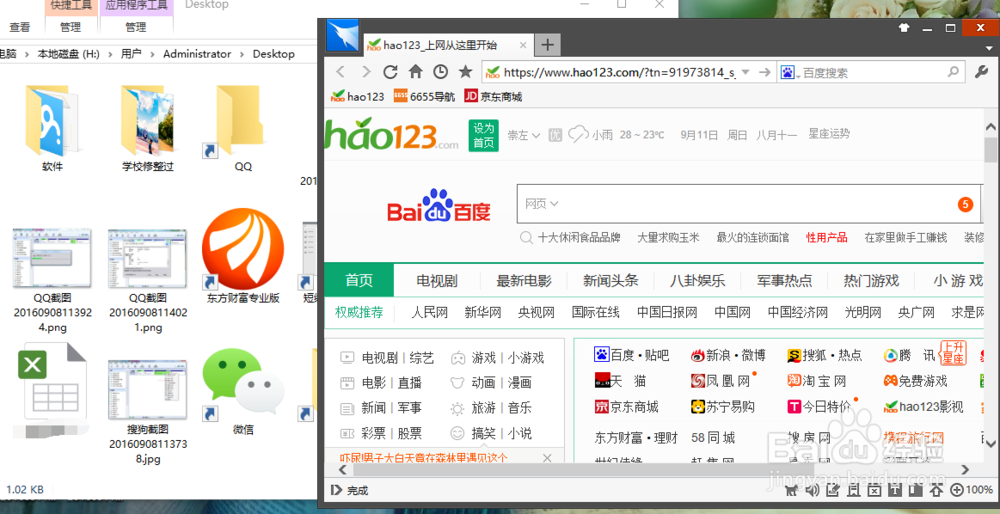
Task: Close the hao123 tab
Action: [523, 45]
